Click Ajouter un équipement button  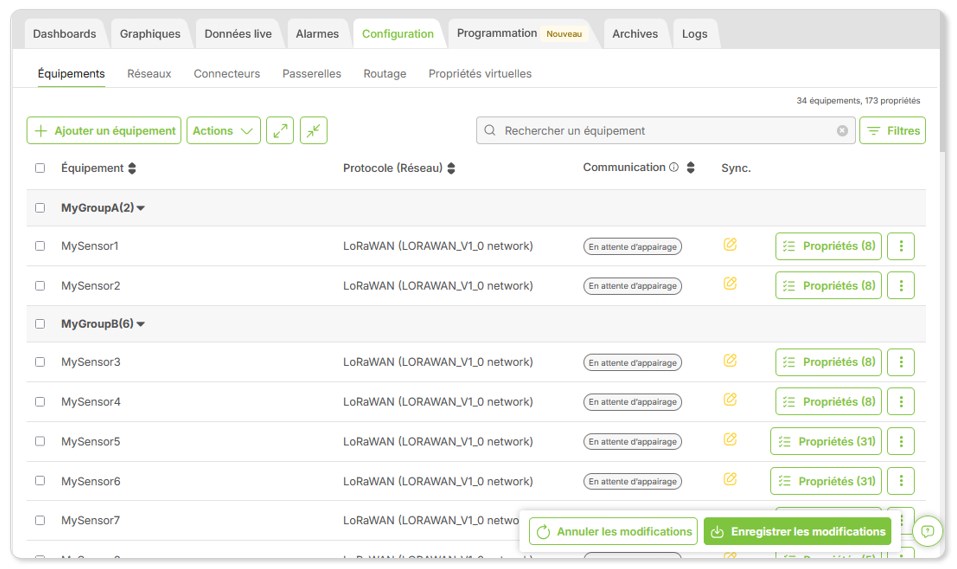(104, 131)
